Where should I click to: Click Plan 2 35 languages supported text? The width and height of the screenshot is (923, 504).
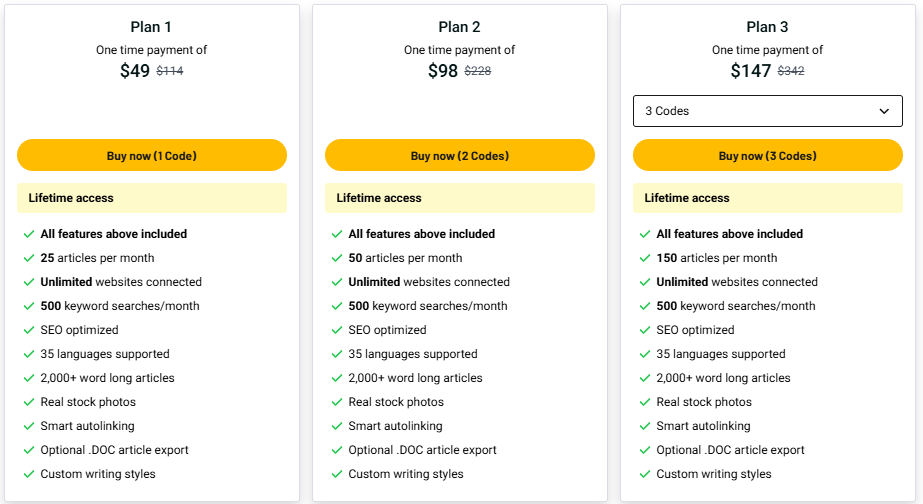(x=412, y=354)
